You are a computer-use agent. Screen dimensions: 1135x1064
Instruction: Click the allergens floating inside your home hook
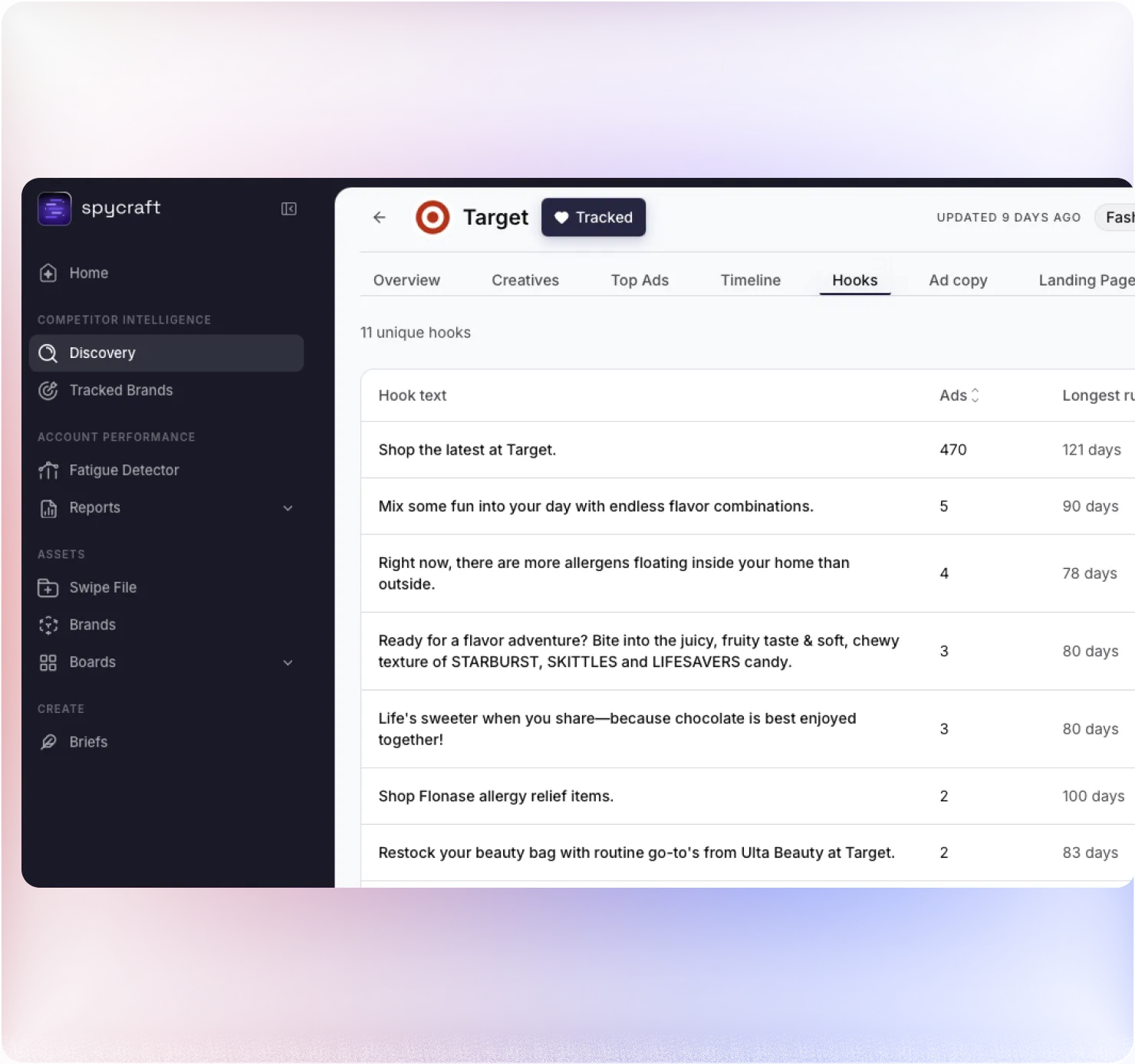614,573
